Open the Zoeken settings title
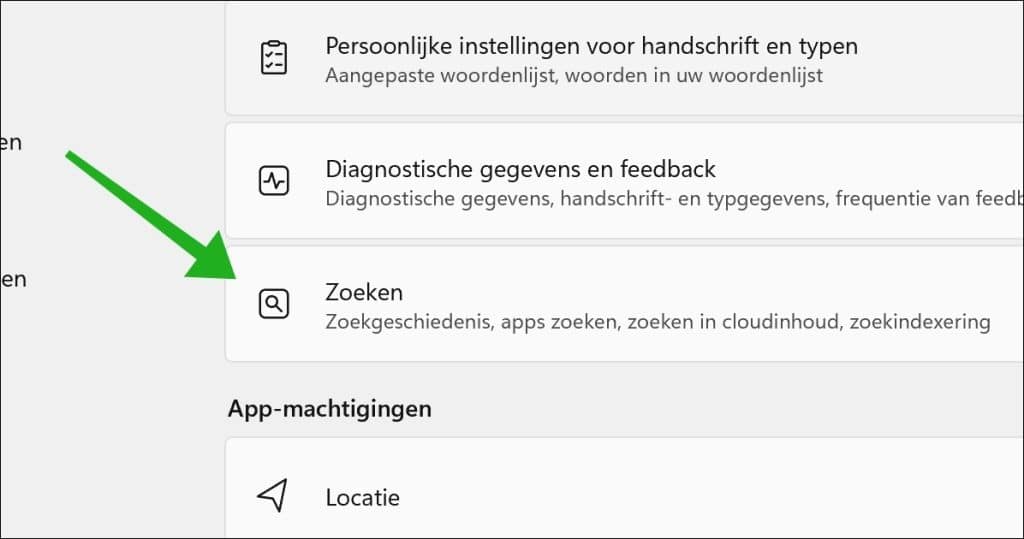The height and width of the screenshot is (539, 1024). tap(364, 292)
